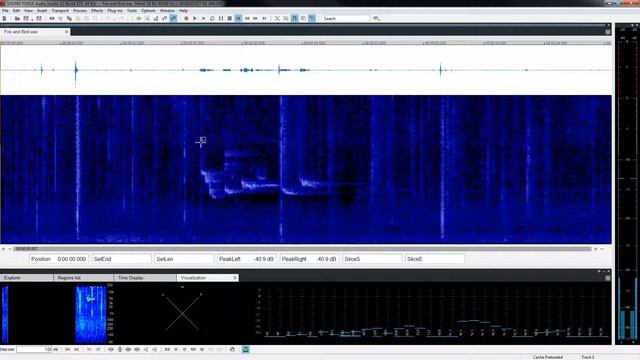The height and width of the screenshot is (360, 640).
Task: Open the Effects menu
Action: pos(97,11)
